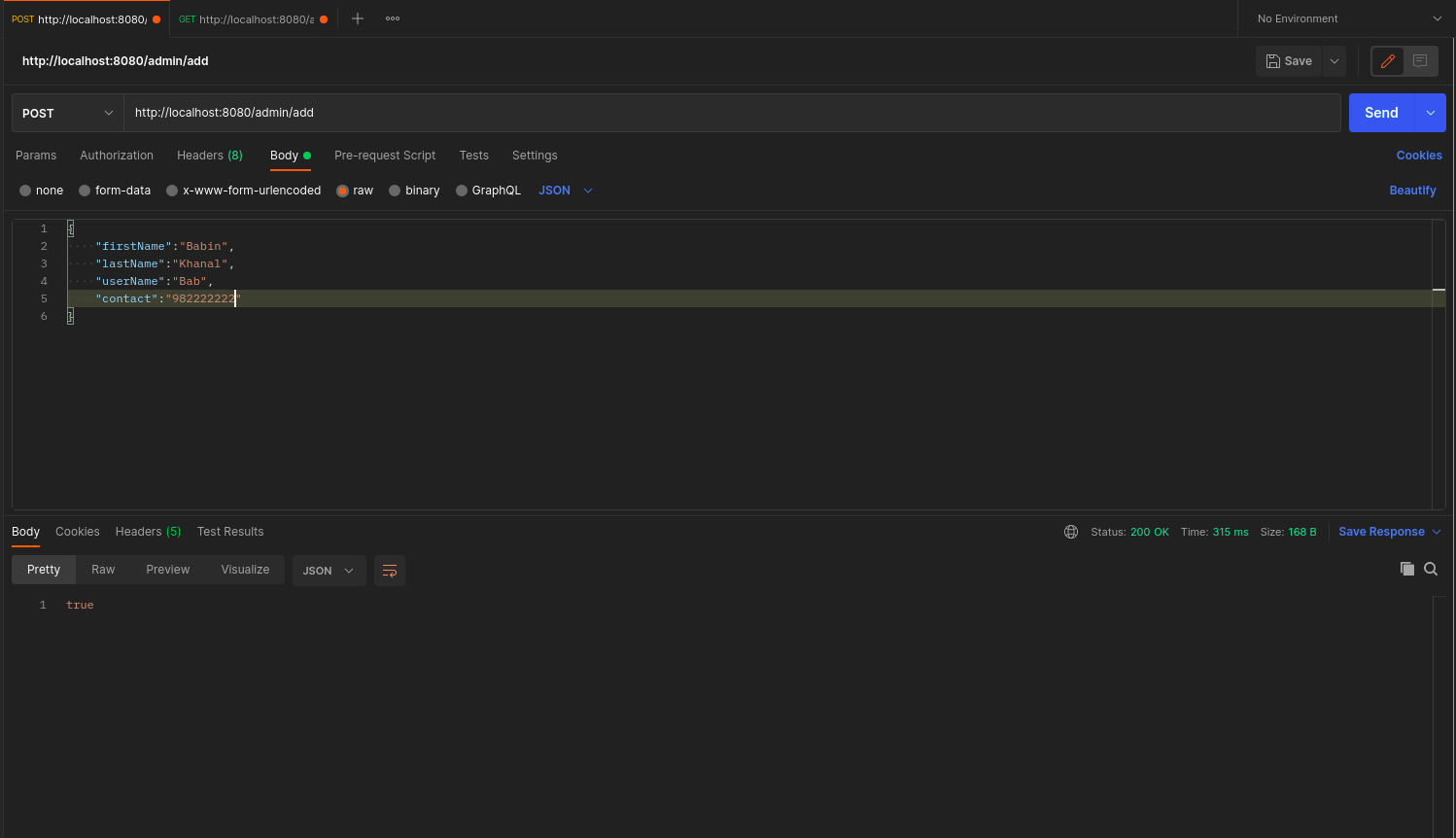Select the GraphQL body radio
Screen dimensions: 1456x838
click(462, 191)
